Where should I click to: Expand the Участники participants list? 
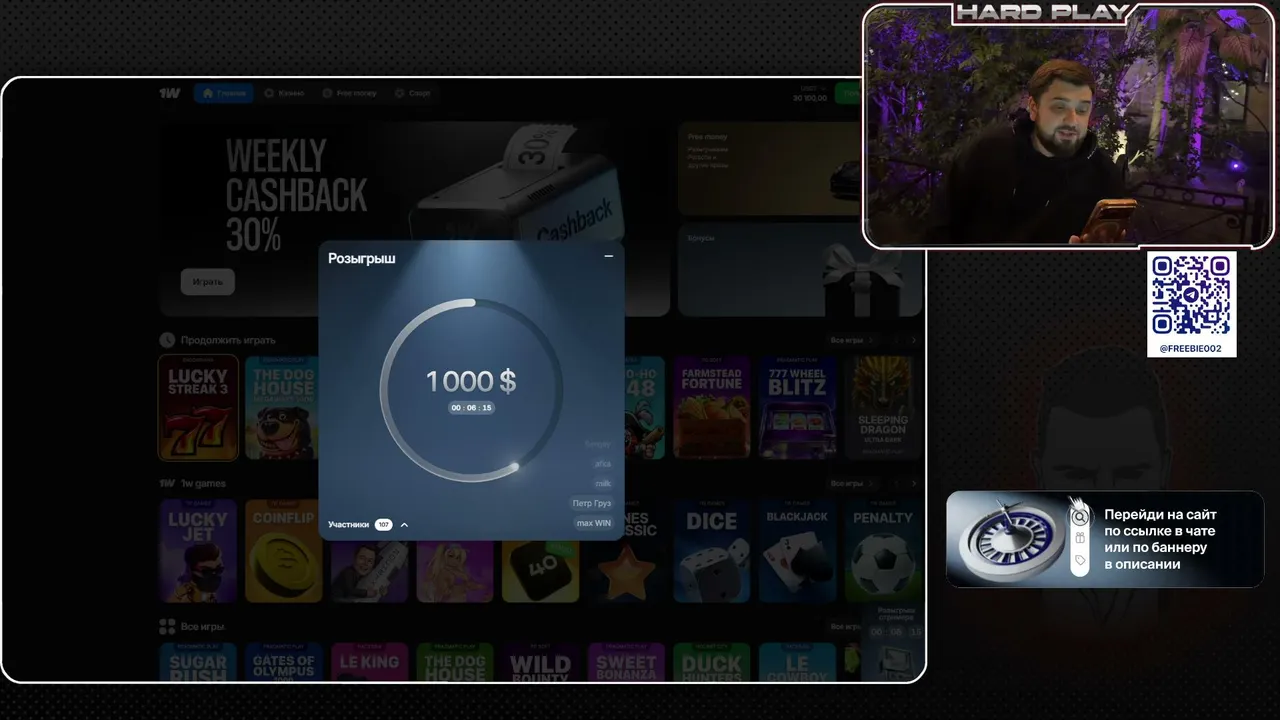coord(404,524)
